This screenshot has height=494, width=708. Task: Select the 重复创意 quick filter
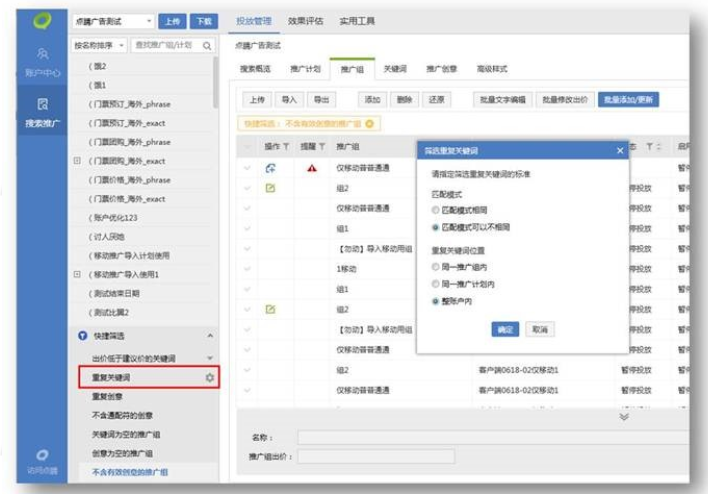(107, 396)
